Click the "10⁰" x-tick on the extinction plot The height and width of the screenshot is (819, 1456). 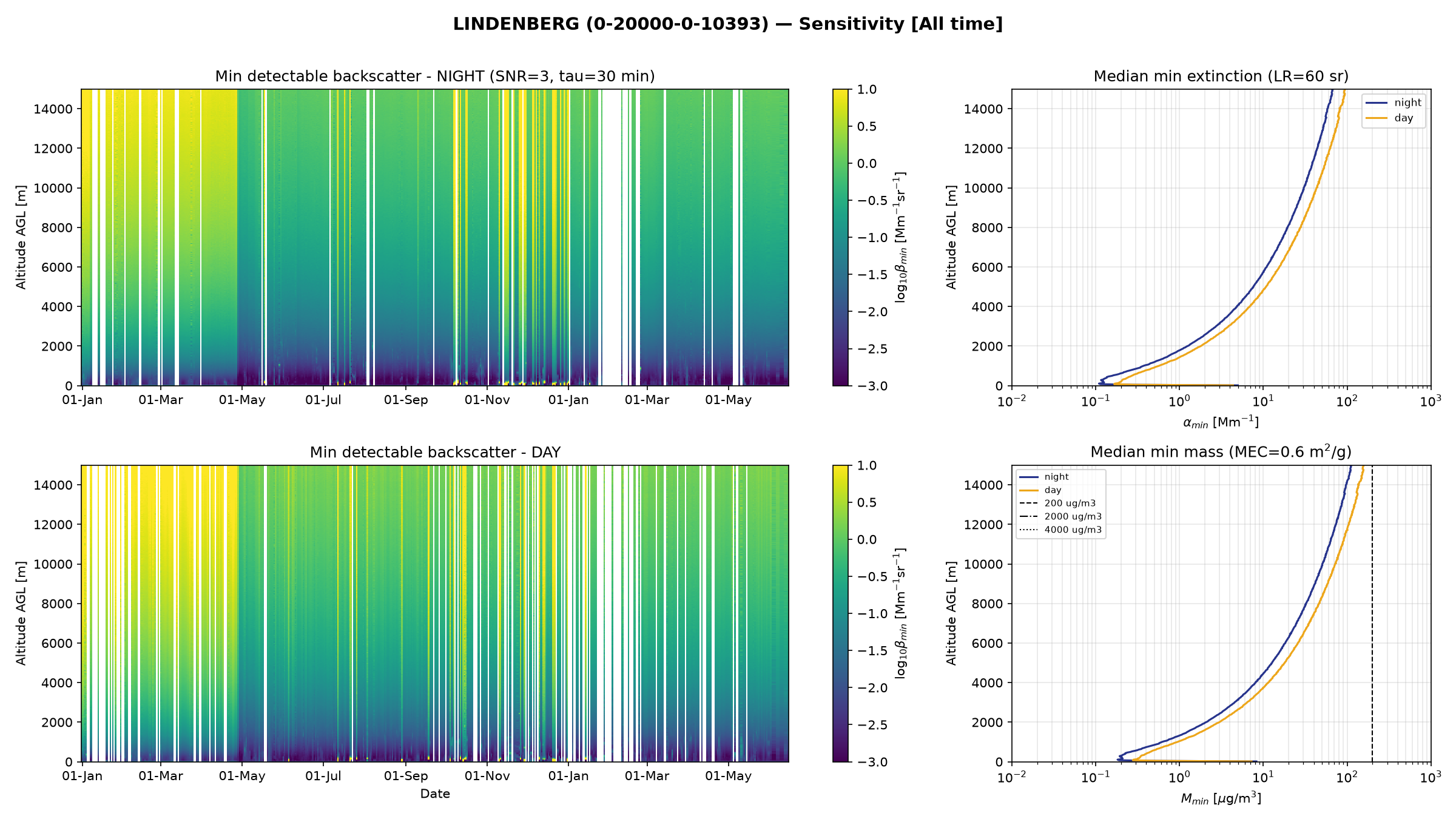1179,400
